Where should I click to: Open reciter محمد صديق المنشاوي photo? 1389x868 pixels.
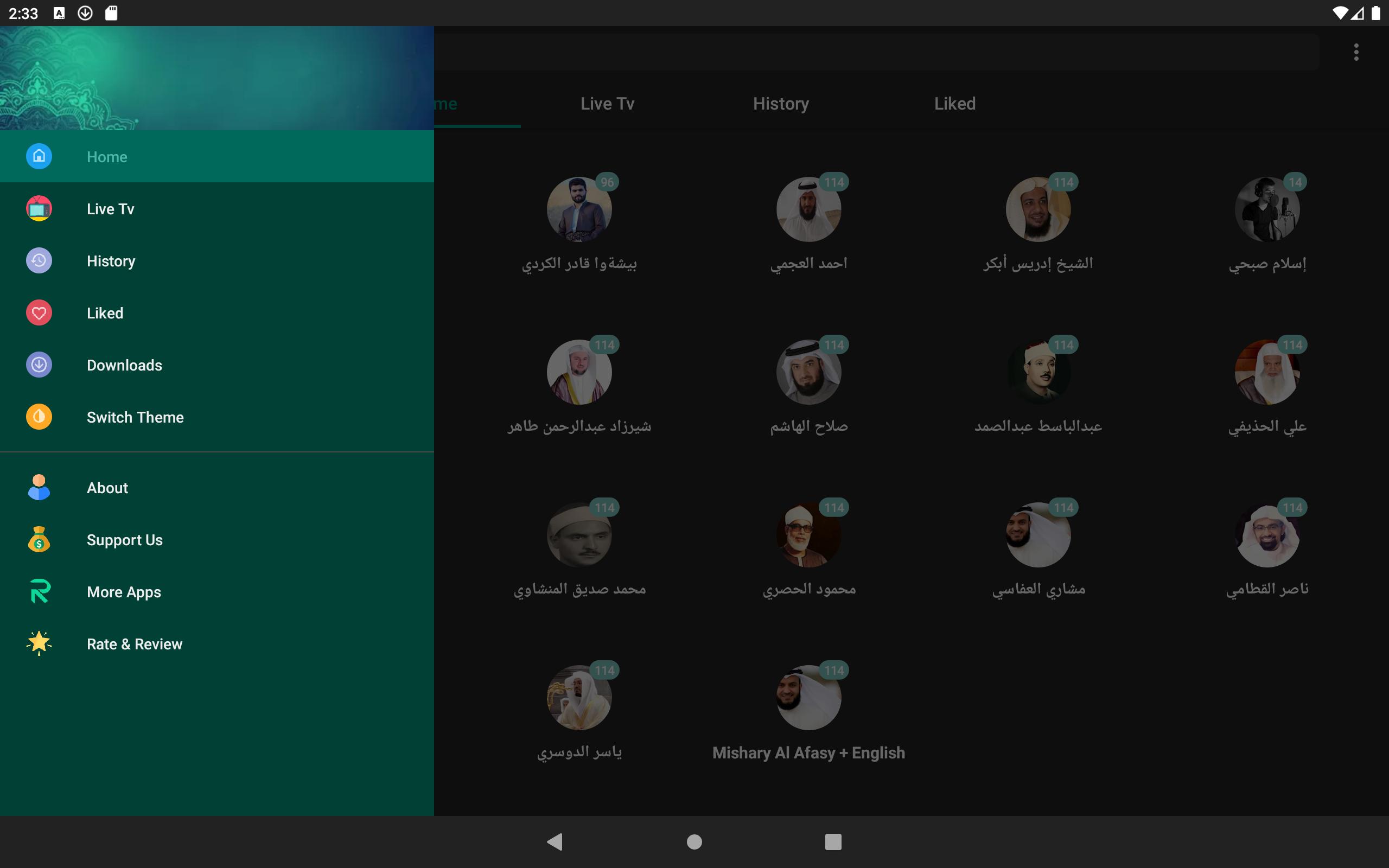[x=579, y=534]
